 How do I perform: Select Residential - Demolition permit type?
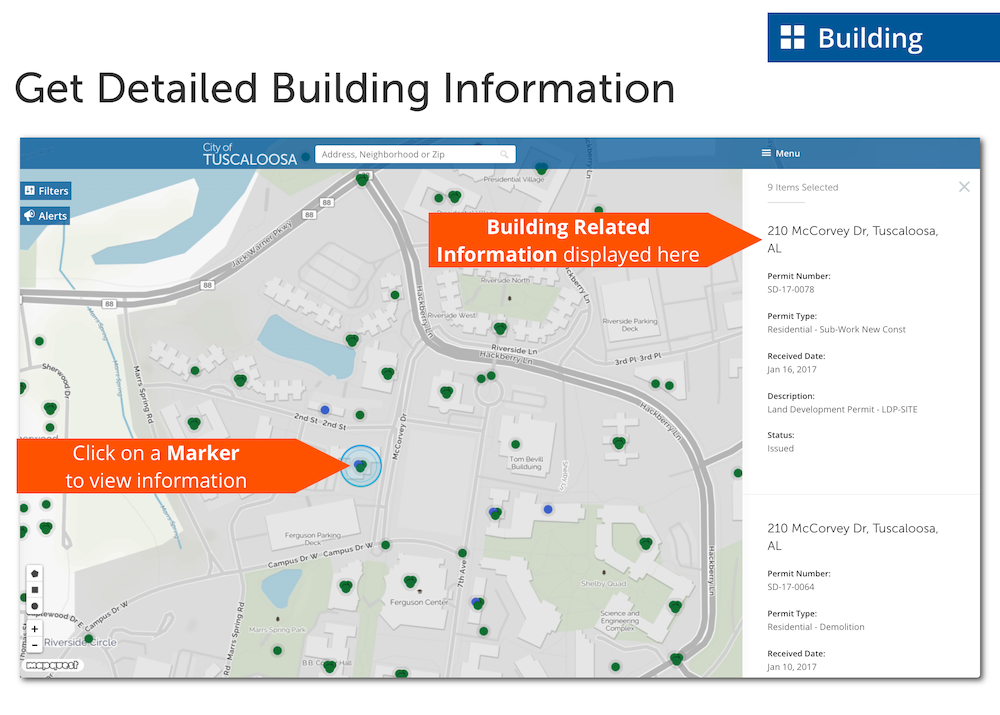coord(816,627)
